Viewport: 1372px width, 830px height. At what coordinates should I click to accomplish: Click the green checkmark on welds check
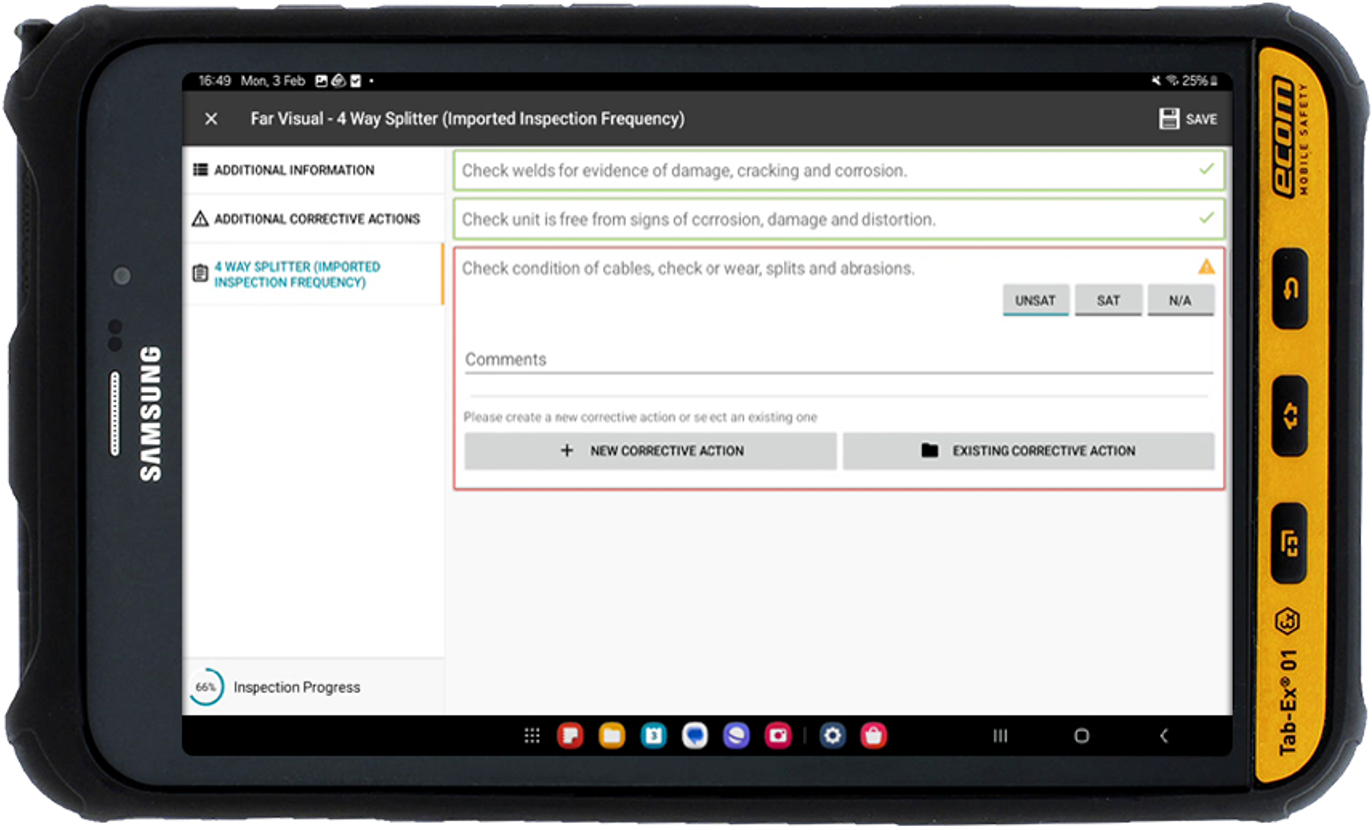click(1206, 169)
